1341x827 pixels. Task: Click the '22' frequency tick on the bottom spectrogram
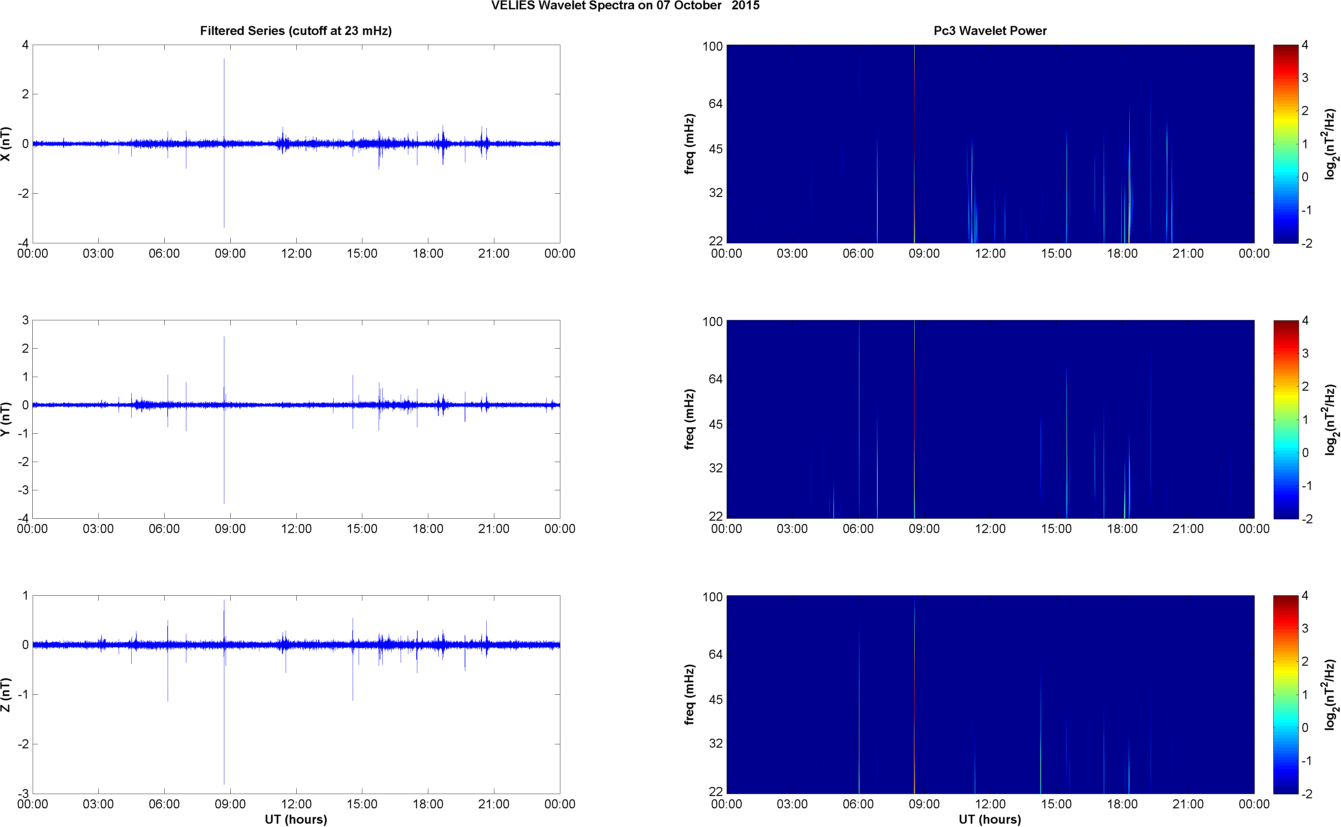(x=715, y=792)
